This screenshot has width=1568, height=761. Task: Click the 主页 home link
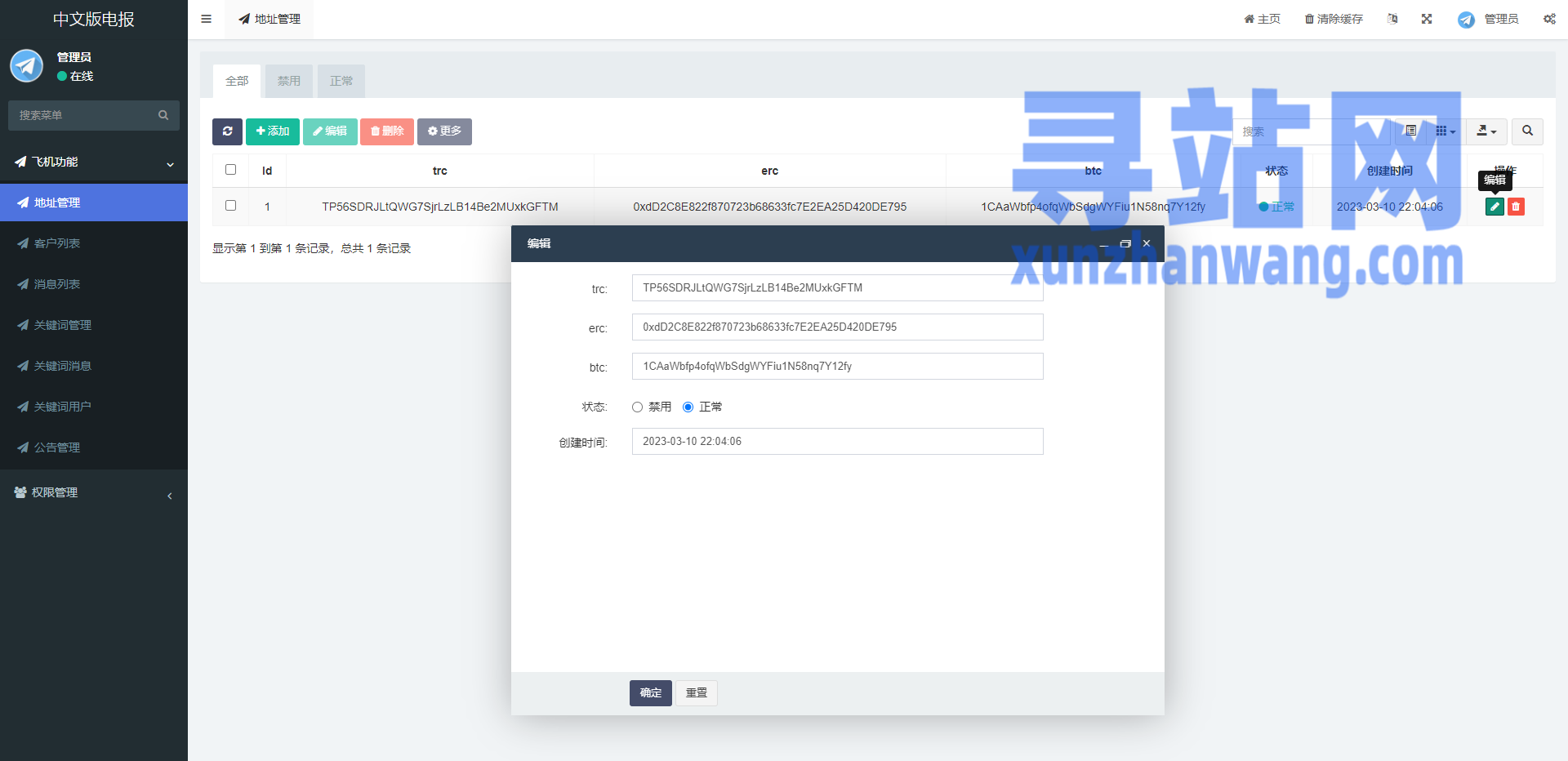point(1262,19)
